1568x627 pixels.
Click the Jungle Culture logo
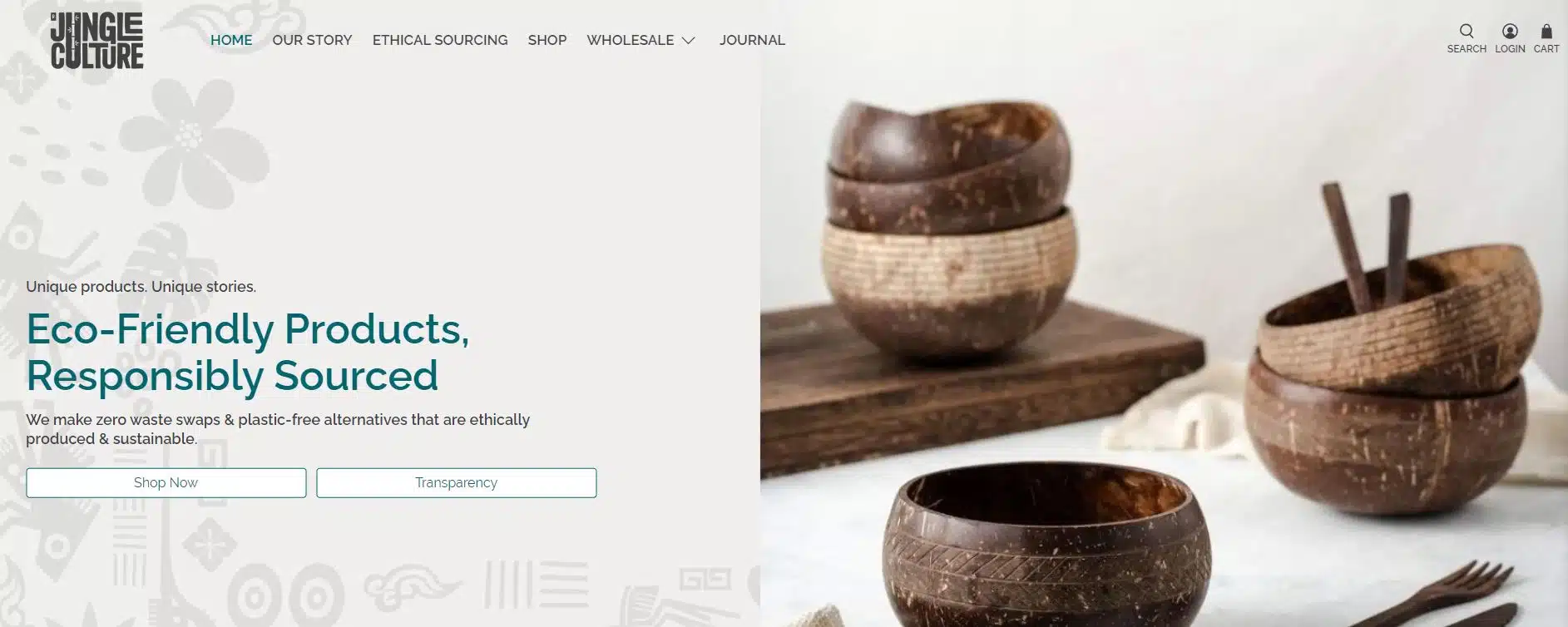tap(96, 41)
